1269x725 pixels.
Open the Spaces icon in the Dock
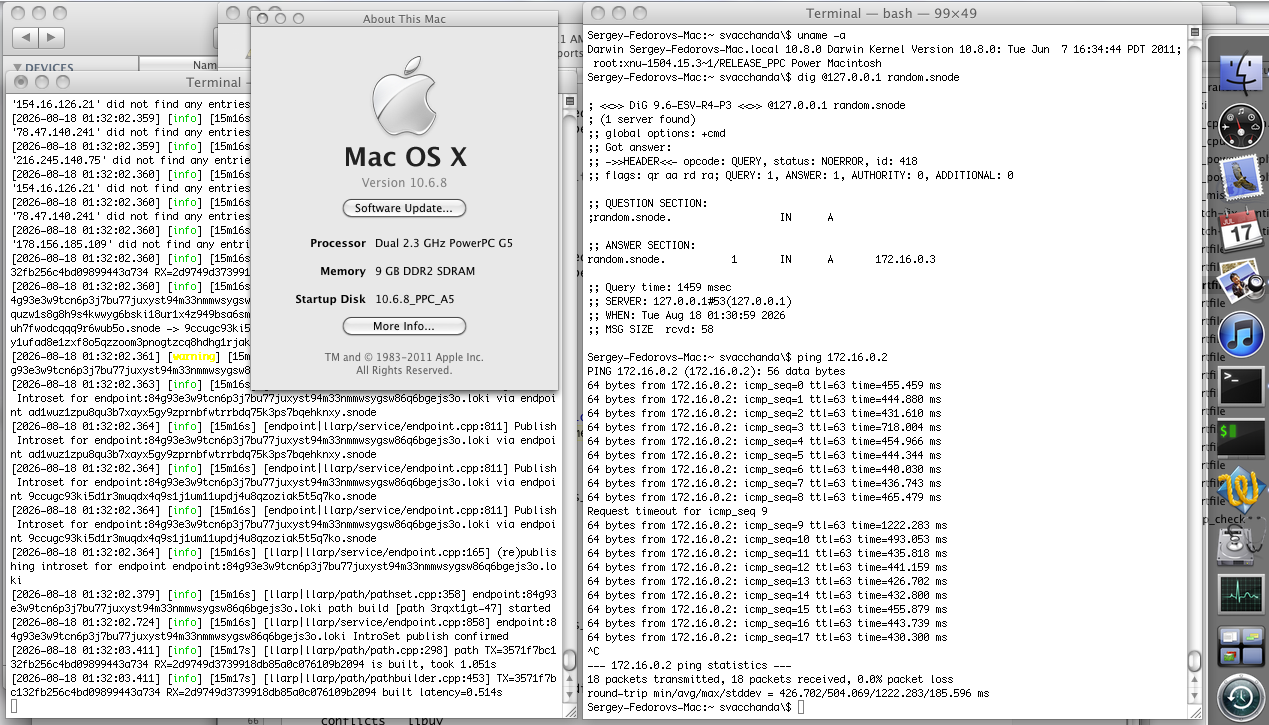click(x=1241, y=646)
